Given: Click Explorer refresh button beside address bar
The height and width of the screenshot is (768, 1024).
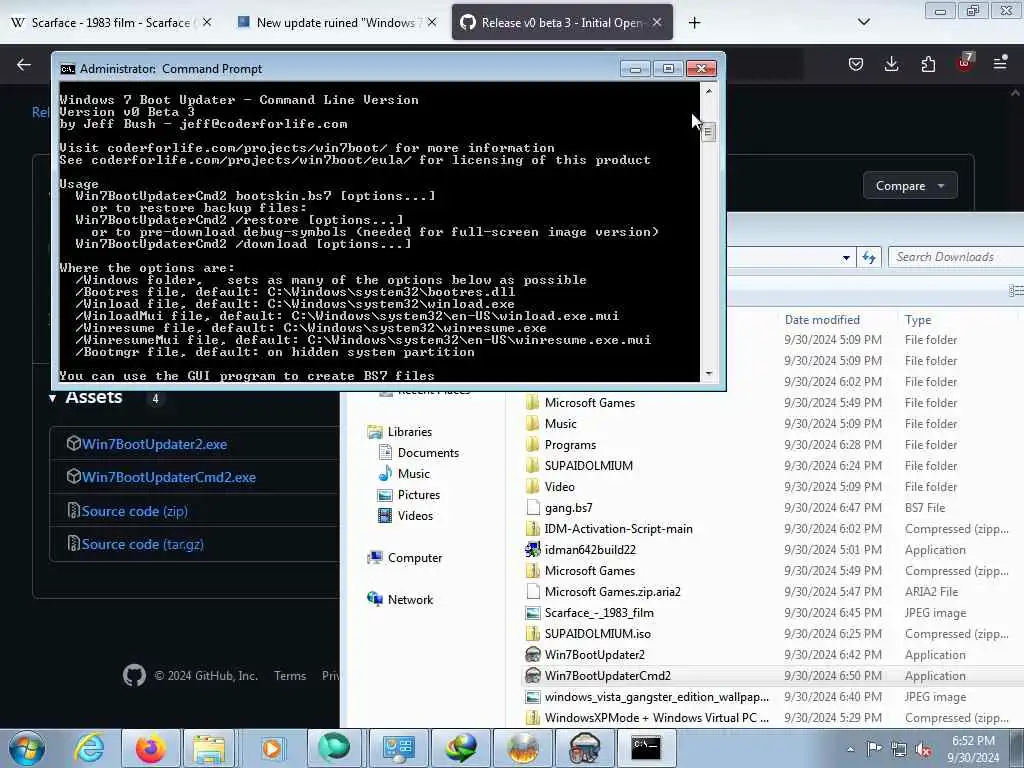Looking at the screenshot, I should pyautogui.click(x=869, y=257).
